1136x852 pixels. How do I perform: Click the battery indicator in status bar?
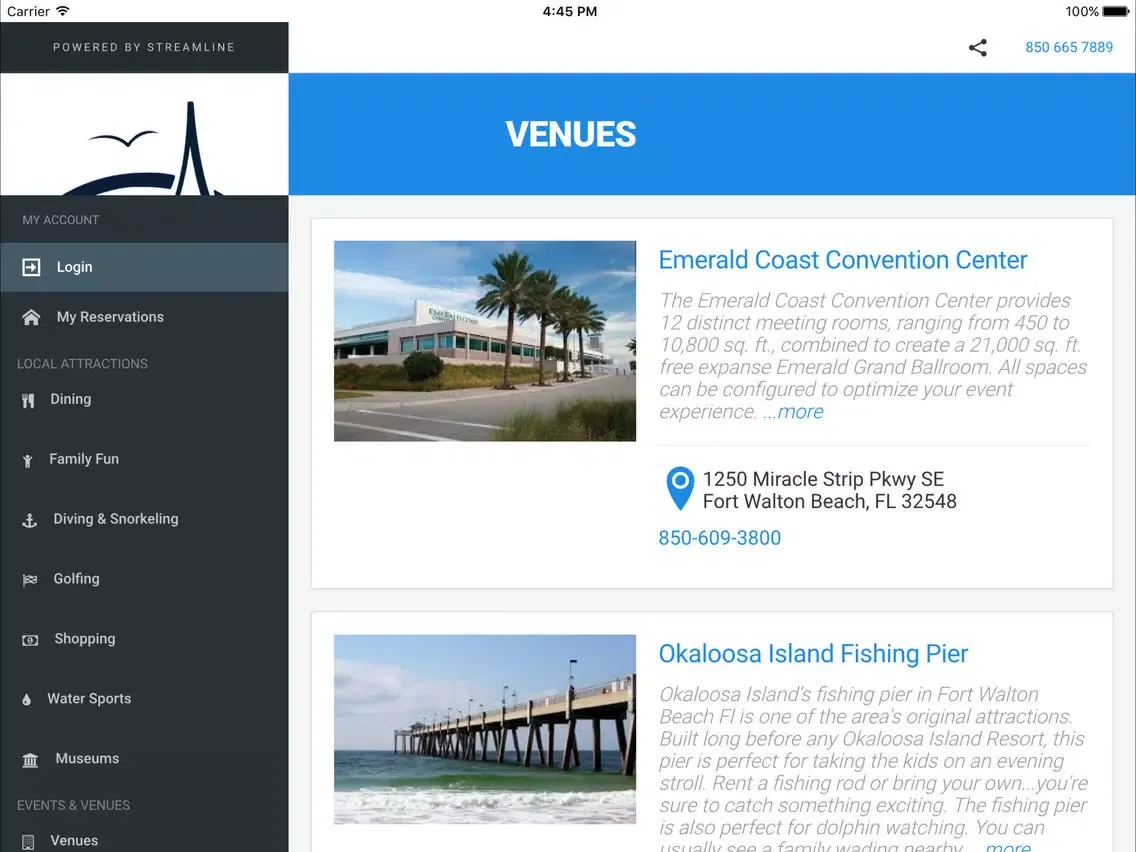(x=1116, y=12)
